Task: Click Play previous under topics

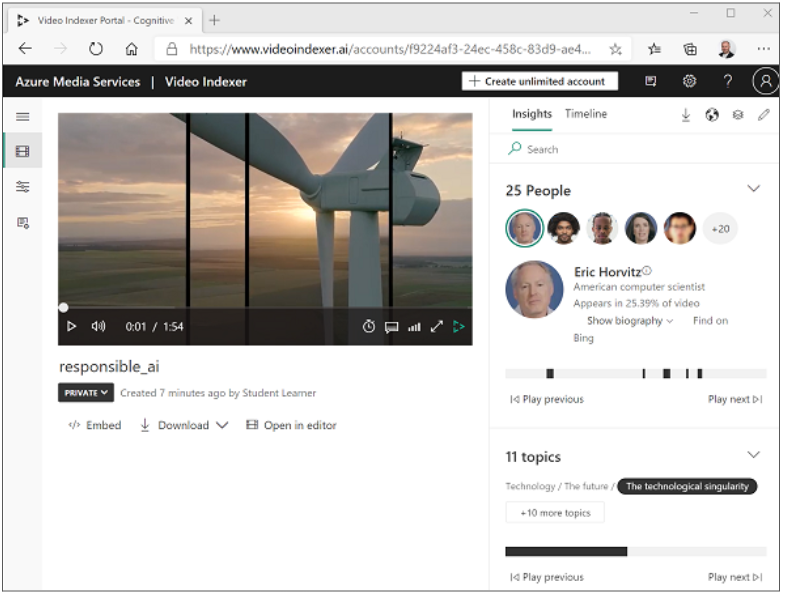Action: [549, 579]
